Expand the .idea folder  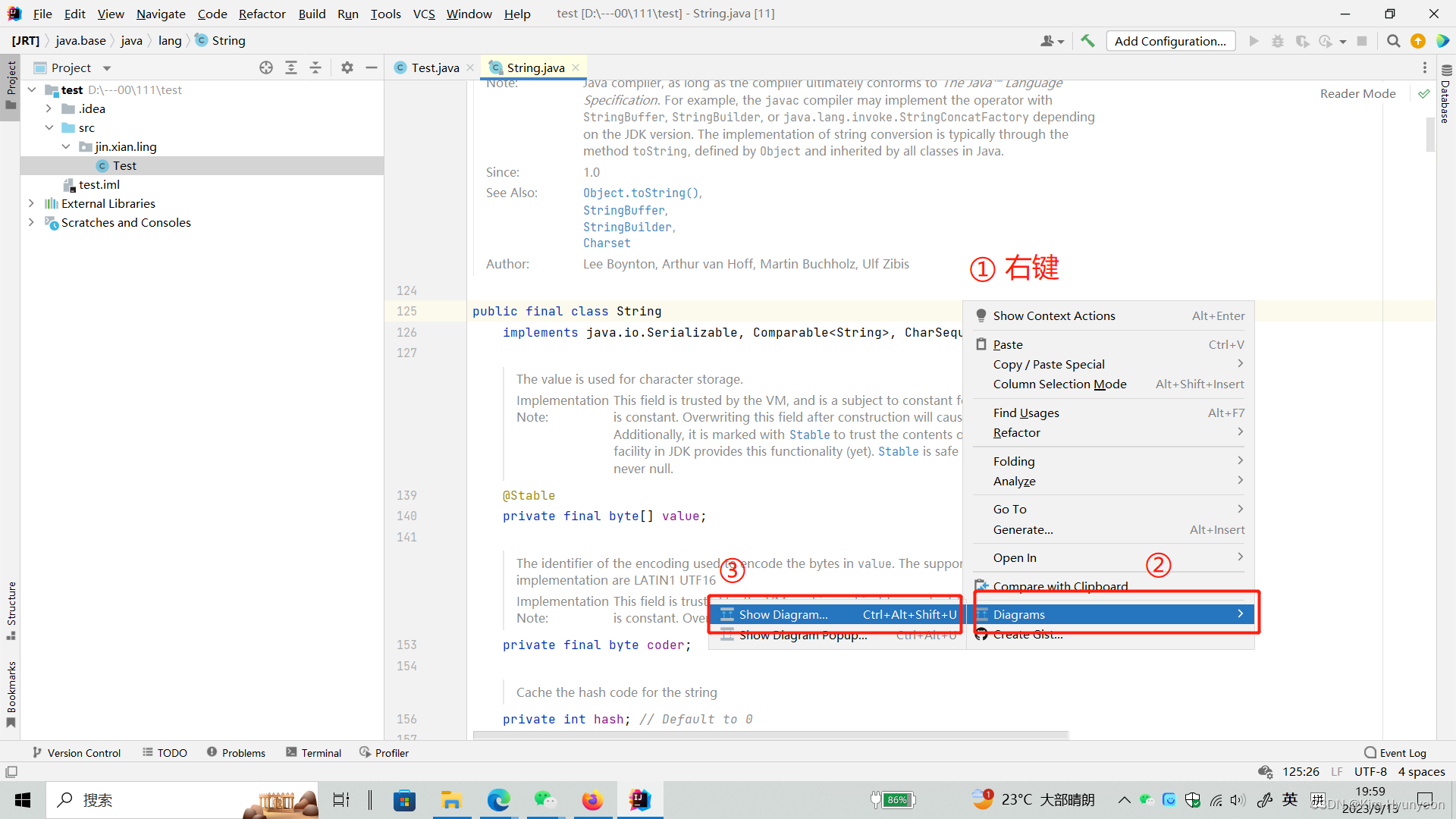click(x=49, y=108)
